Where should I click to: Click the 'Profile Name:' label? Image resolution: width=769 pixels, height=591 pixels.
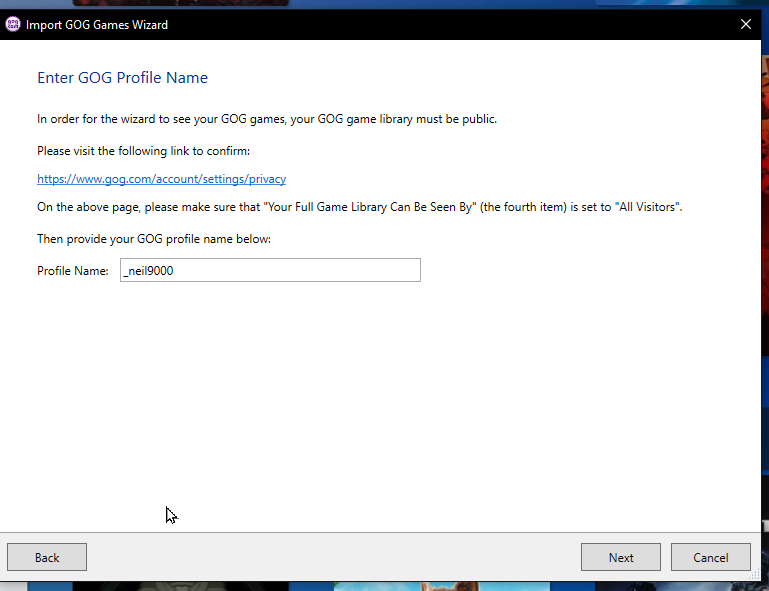[73, 271]
